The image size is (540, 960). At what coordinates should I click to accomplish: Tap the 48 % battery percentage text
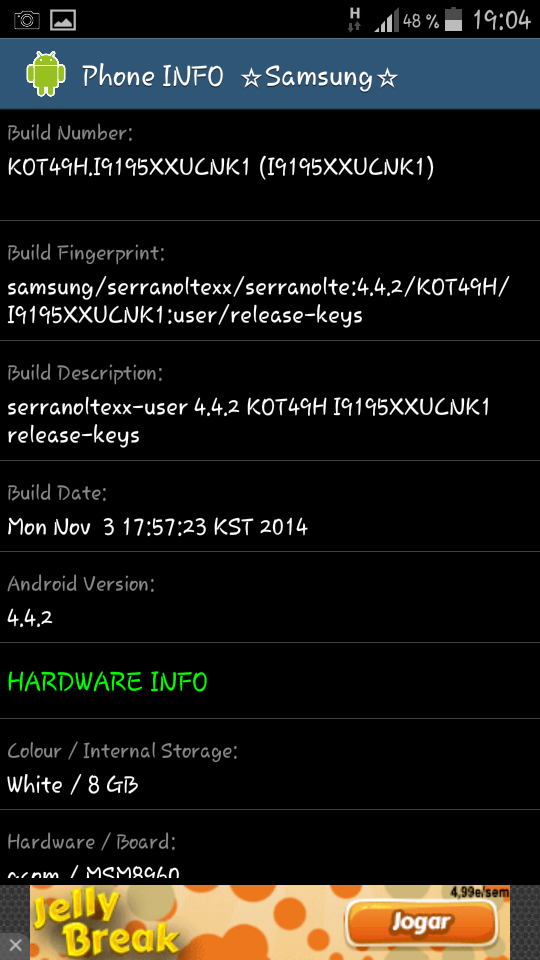[421, 21]
